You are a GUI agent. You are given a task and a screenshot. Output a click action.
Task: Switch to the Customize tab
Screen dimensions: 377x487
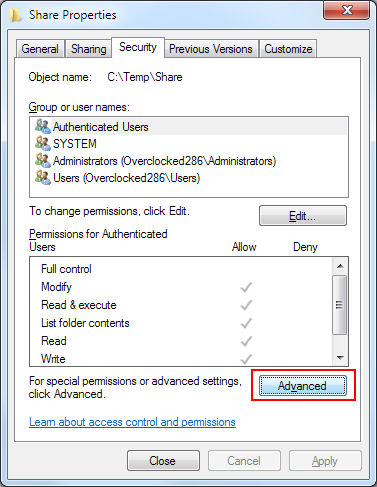288,49
